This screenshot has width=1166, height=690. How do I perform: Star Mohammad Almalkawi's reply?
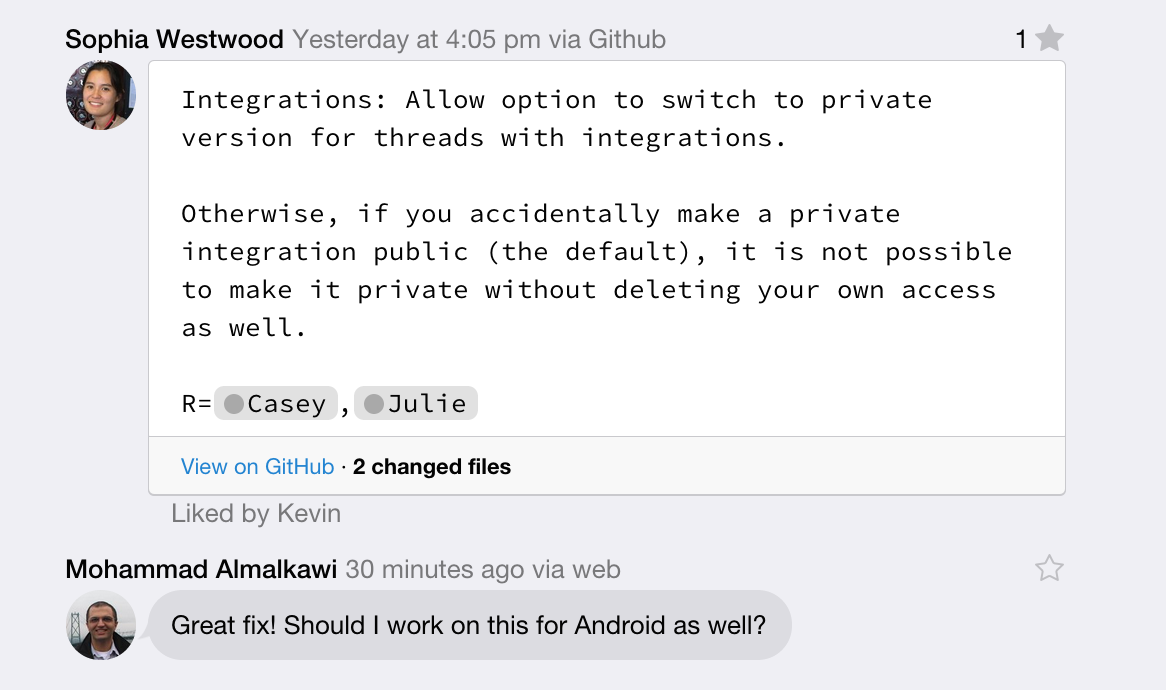[1049, 569]
